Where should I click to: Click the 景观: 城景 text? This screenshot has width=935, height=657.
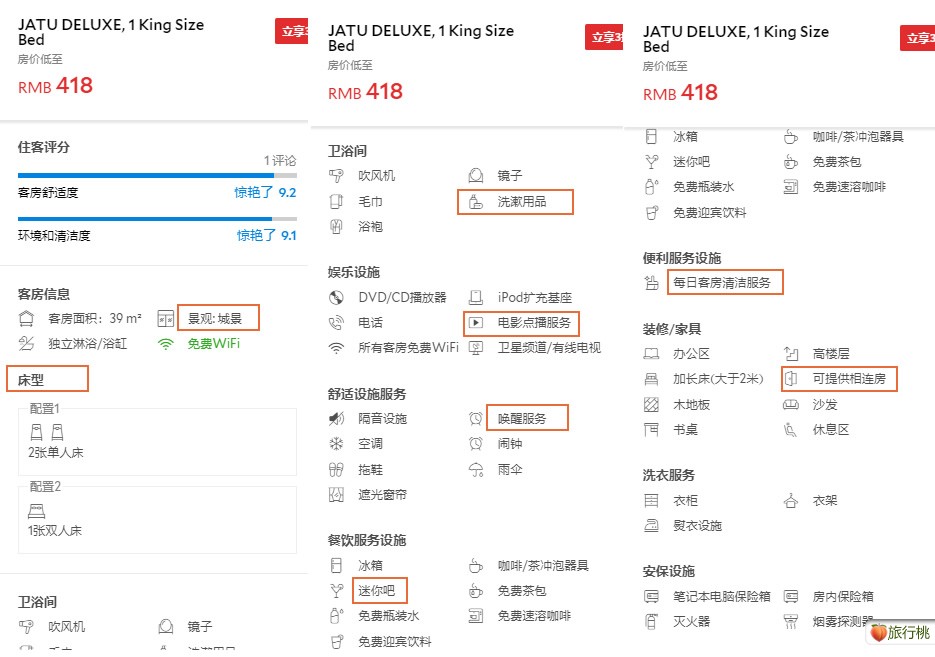[x=215, y=318]
